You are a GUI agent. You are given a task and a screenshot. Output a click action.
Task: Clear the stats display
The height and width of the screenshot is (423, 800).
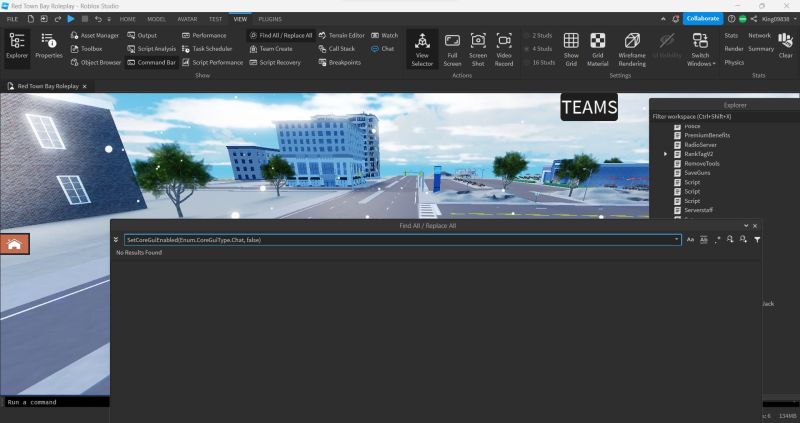[x=786, y=46]
